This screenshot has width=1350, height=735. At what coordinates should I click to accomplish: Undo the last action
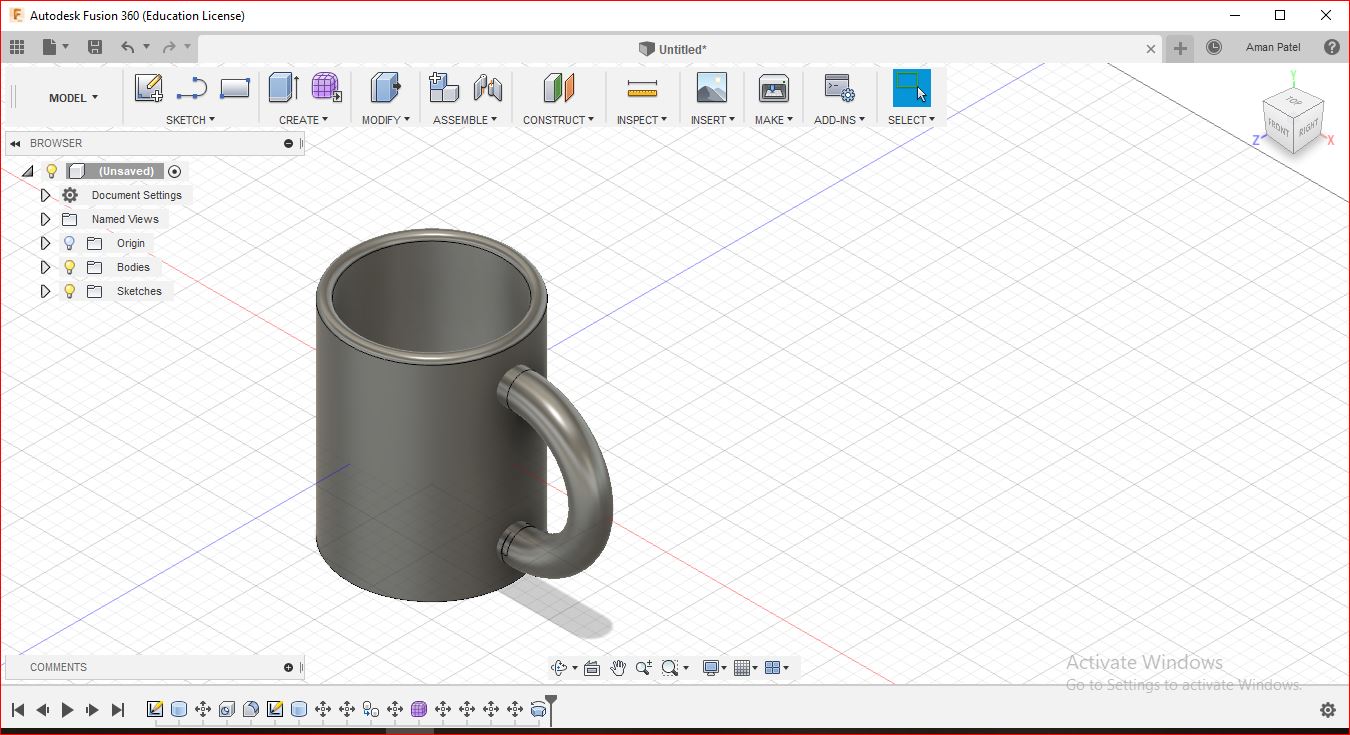(127, 47)
